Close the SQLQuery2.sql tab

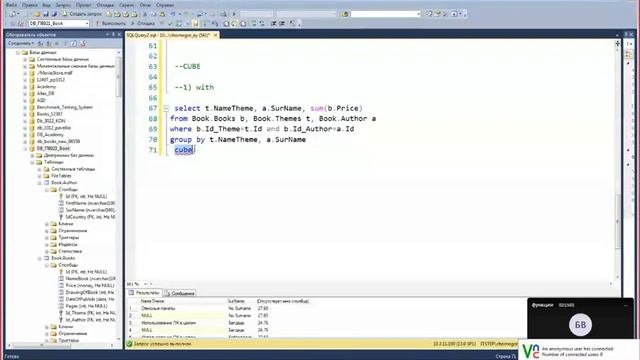point(216,35)
